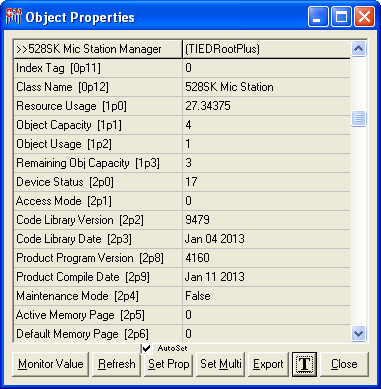Click the Close button at bottom

coord(344,364)
